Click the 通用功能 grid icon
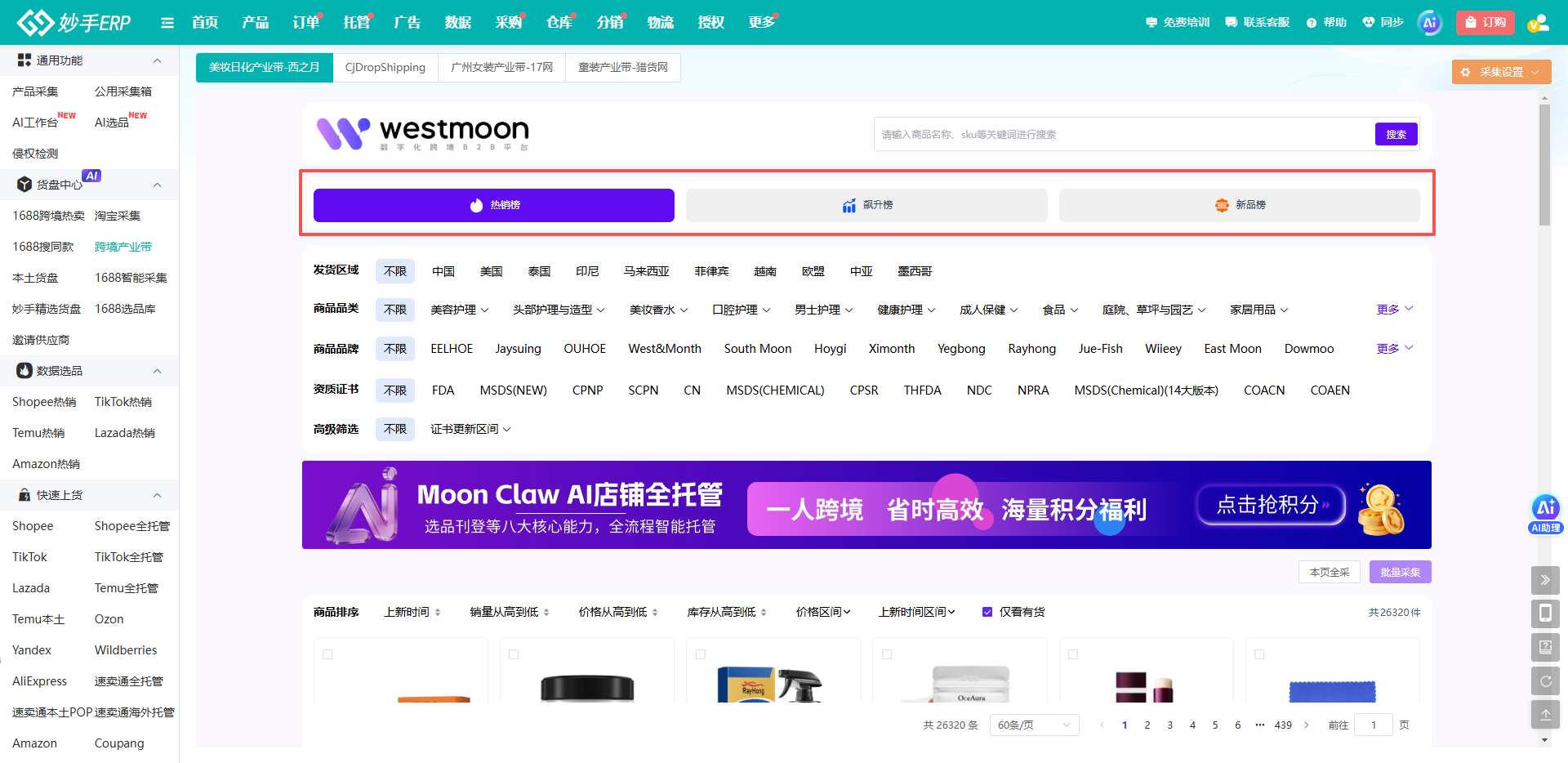1568x763 pixels. pyautogui.click(x=24, y=60)
